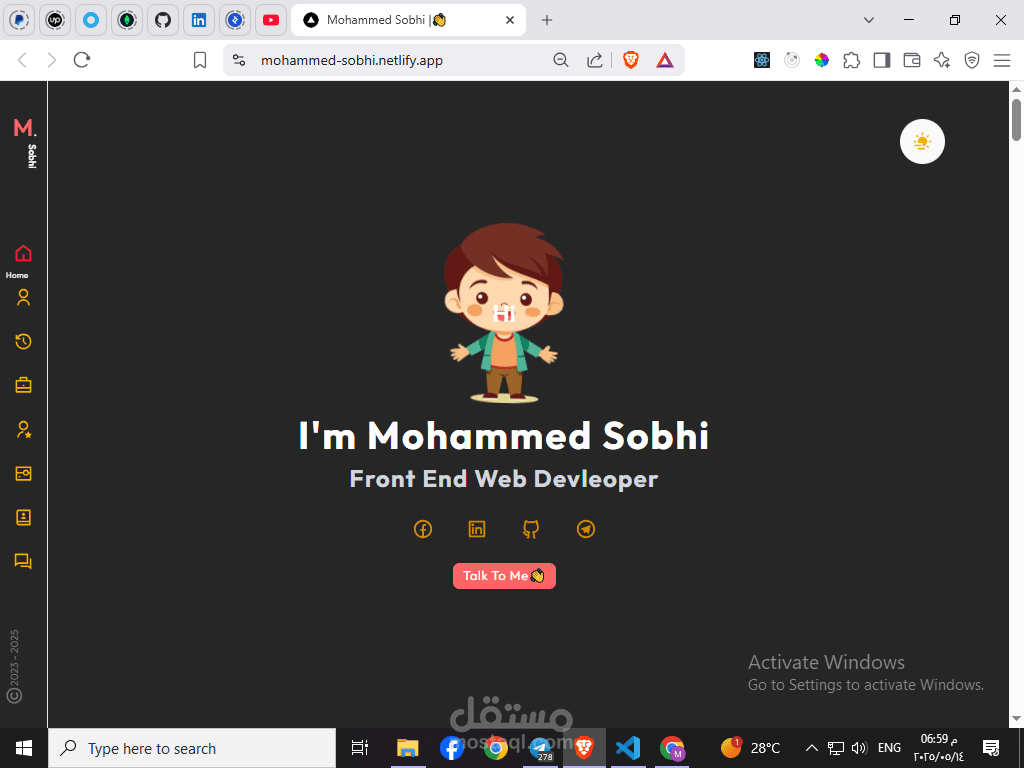The image size is (1024, 768).
Task: Open the color wheel picker extension
Action: [822, 60]
